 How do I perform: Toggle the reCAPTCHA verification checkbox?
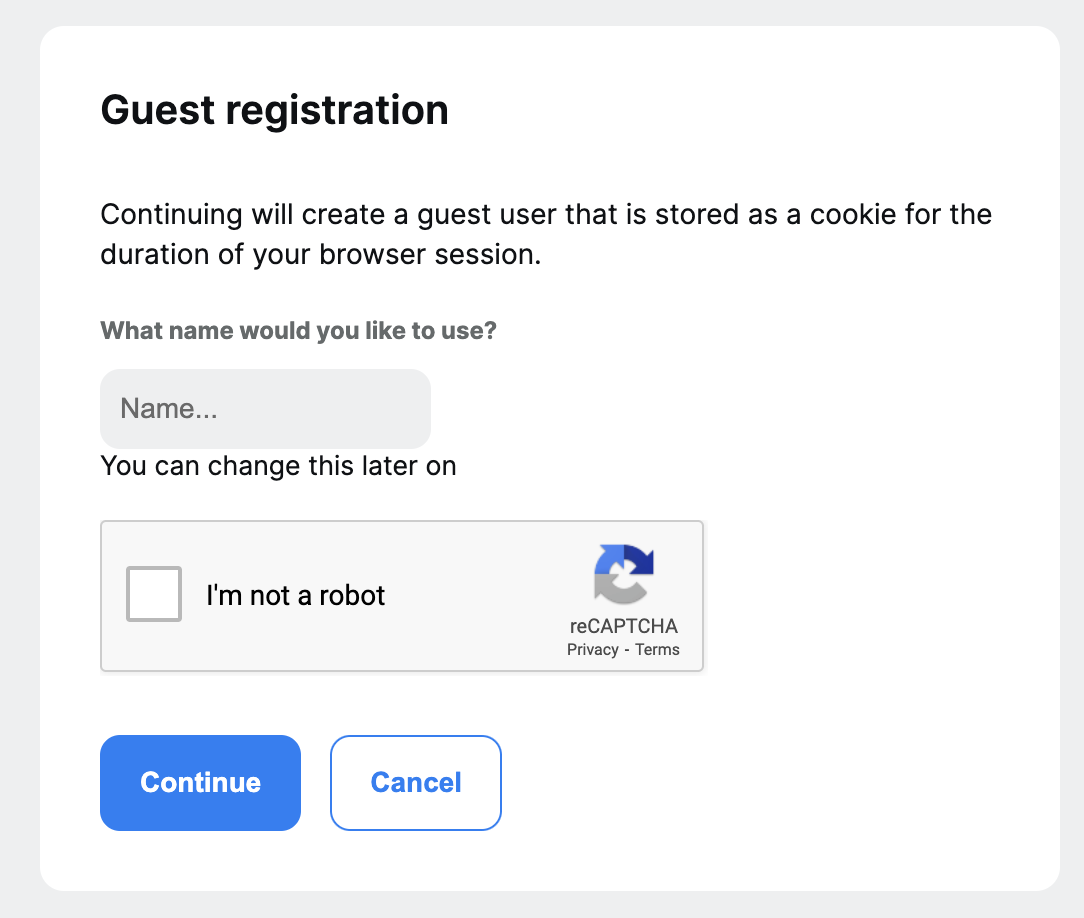153,595
